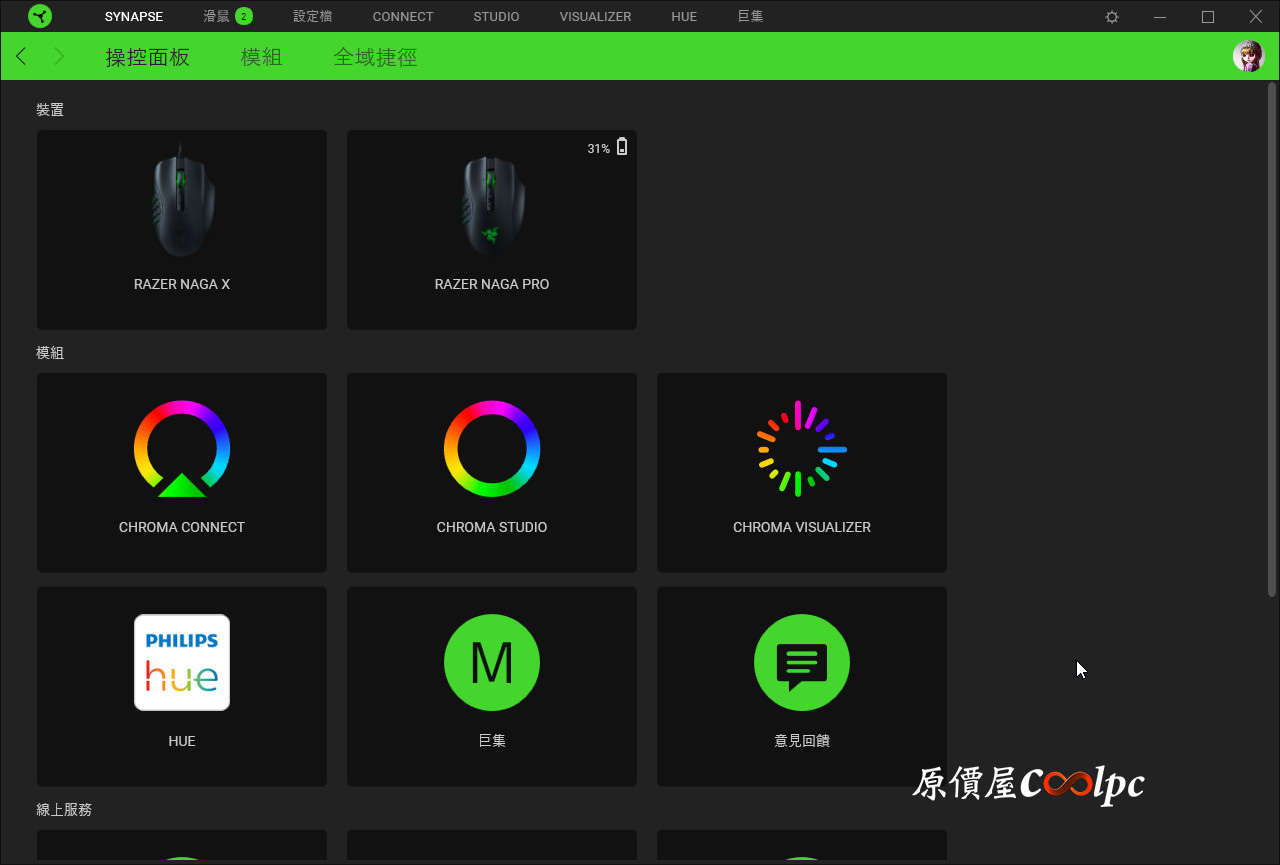1280x865 pixels.
Task: Open the user profile avatar
Action: [x=1249, y=56]
